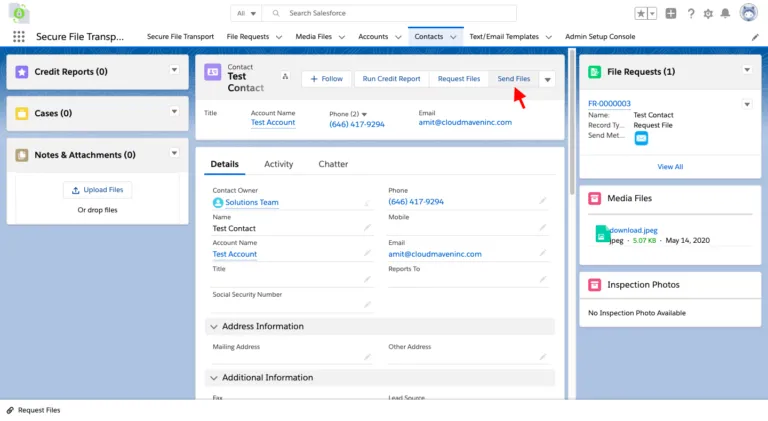Viewport: 768px width, 421px height.
Task: Click the Cases briefcase icon
Action: 22,114
